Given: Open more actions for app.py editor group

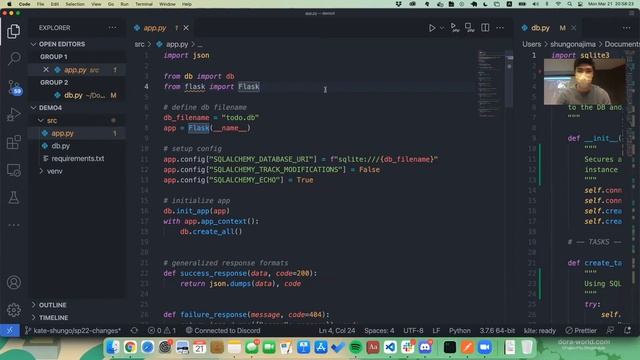Looking at the screenshot, I should click(500, 28).
